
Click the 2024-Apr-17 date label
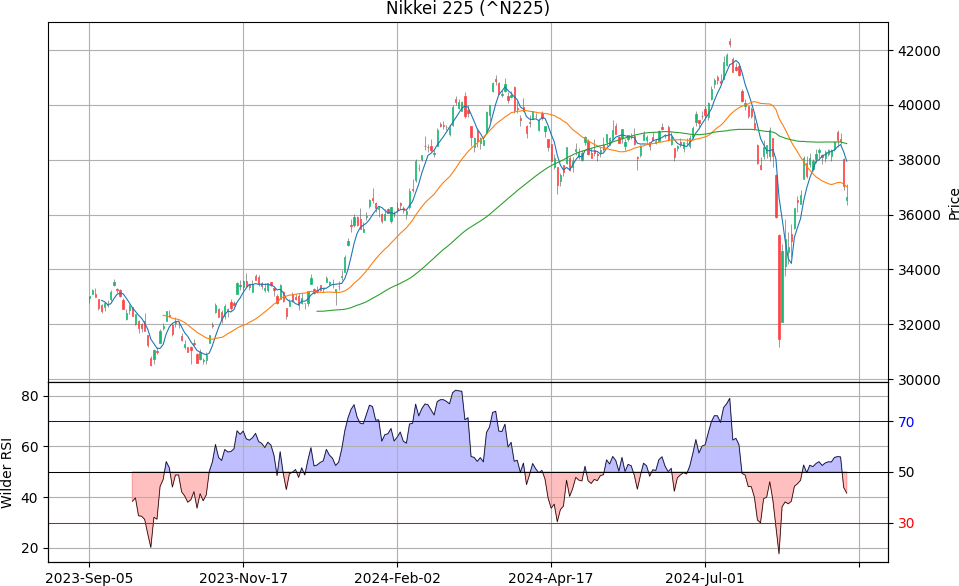(551, 578)
